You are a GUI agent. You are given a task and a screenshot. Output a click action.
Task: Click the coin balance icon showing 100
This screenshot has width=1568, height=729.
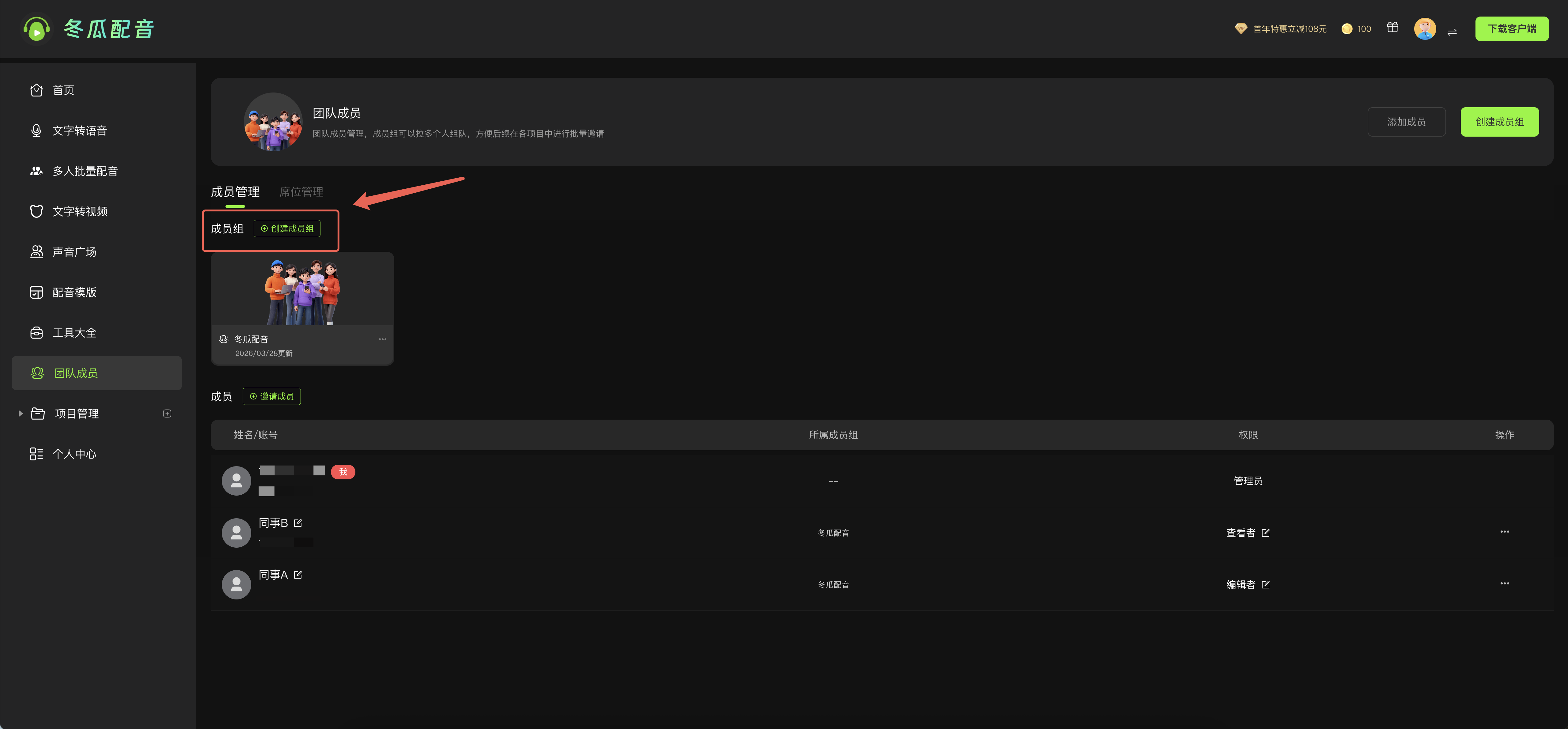pos(1347,28)
